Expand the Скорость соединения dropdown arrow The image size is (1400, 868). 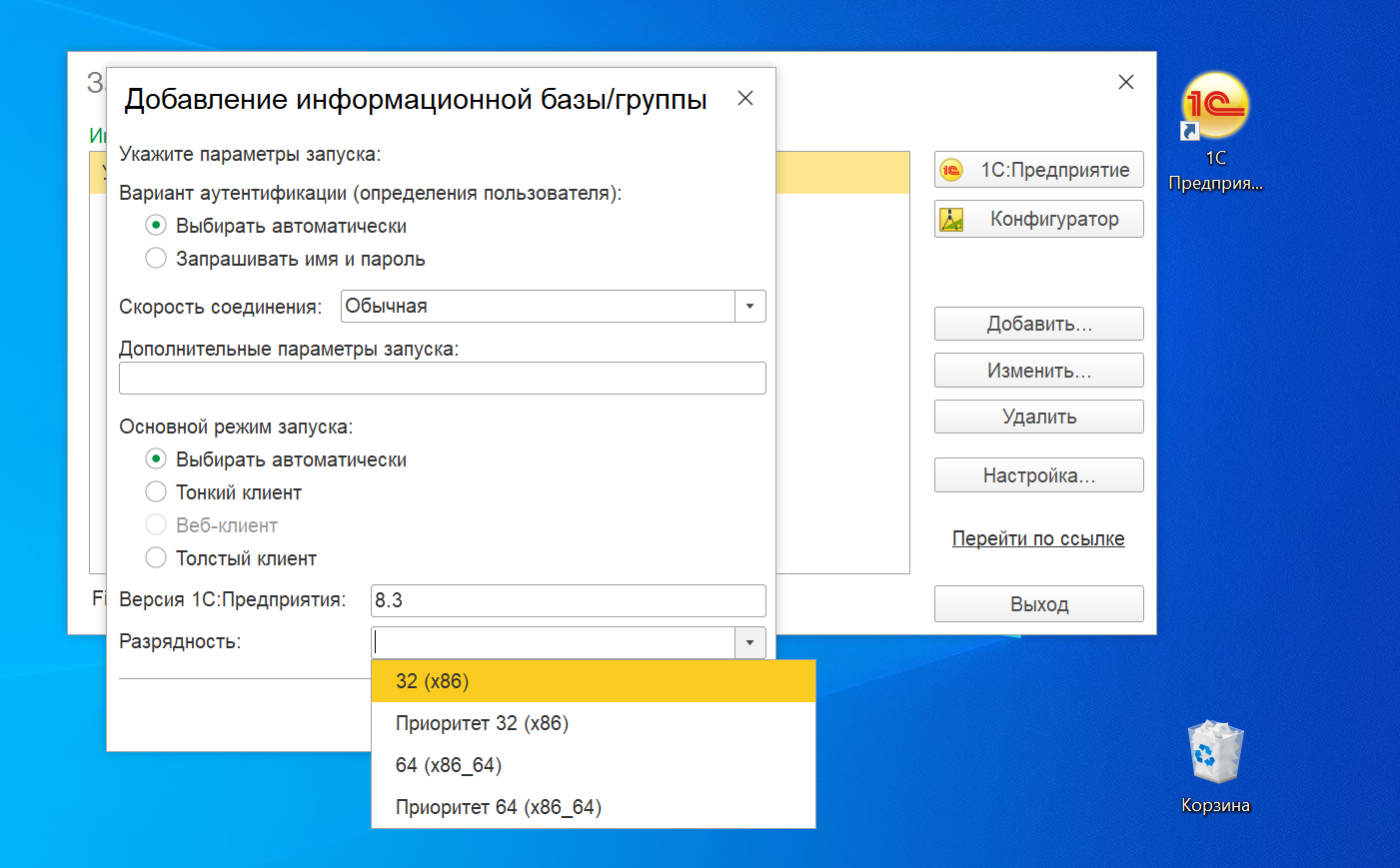(750, 307)
